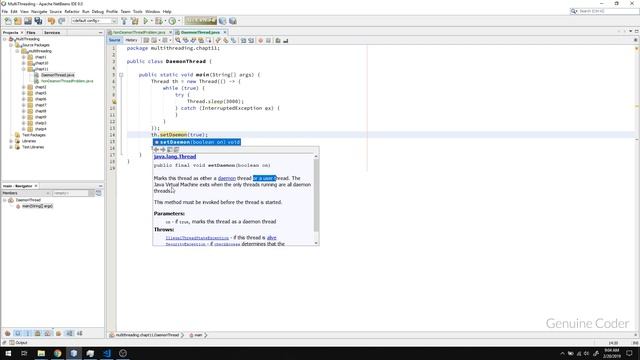Close the Navigator panel tab
640x360 pixels.
click(36, 186)
